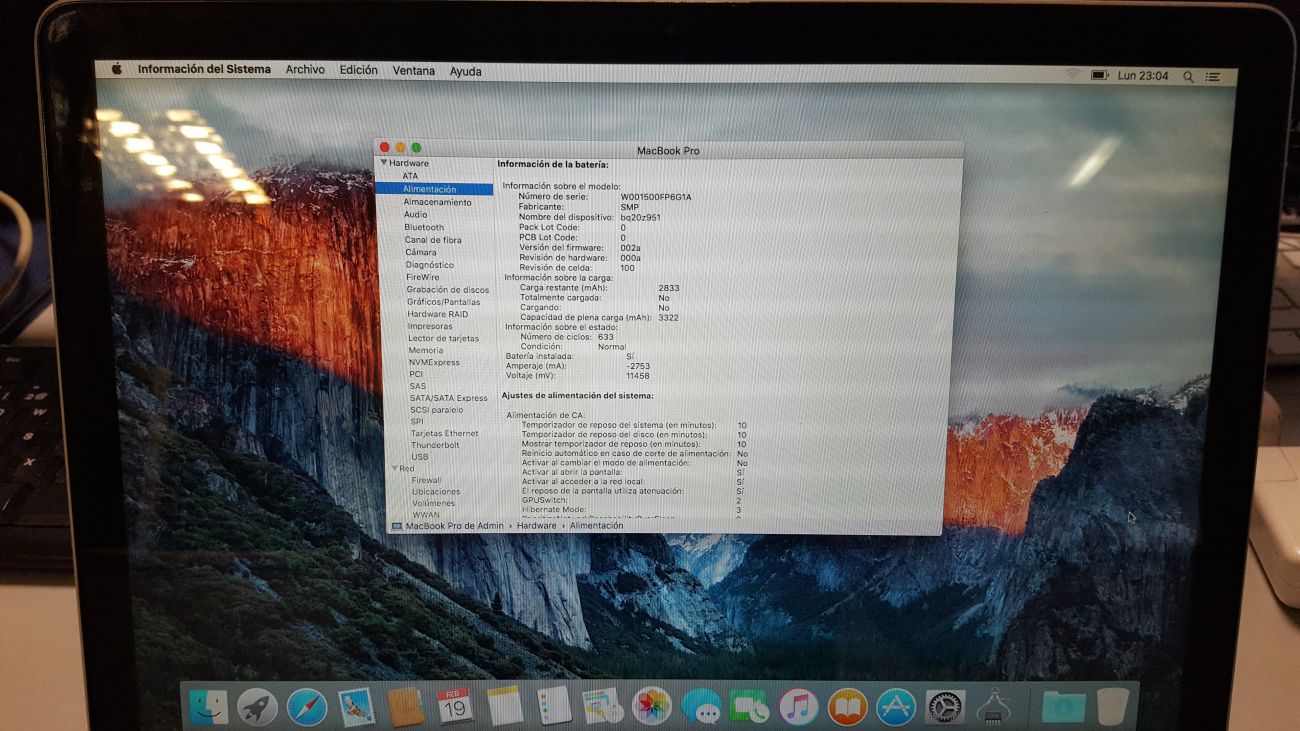The image size is (1300, 731).
Task: Select Audio in the sidebar
Action: click(415, 214)
